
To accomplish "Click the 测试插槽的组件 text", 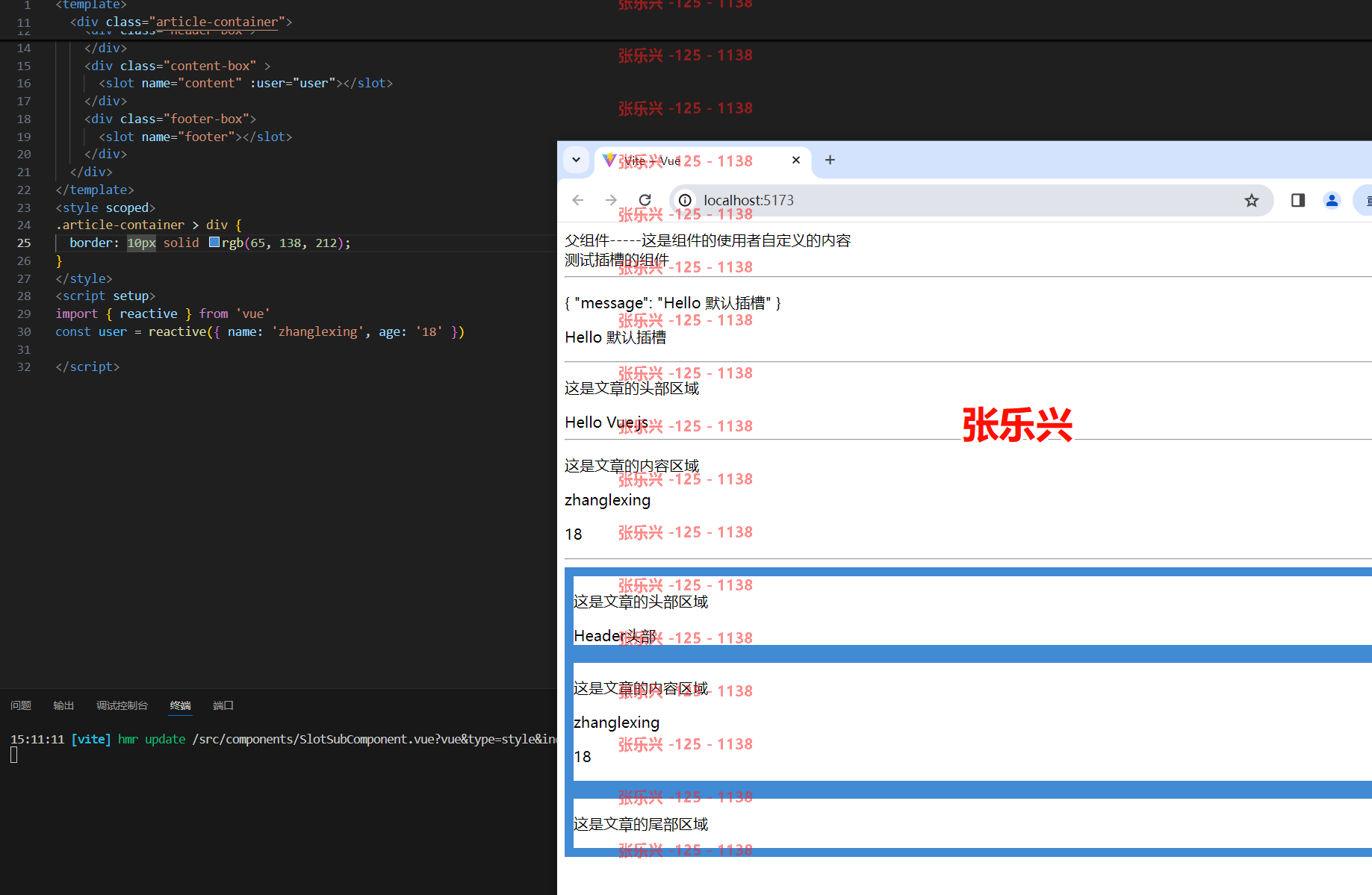I will coord(617,260).
